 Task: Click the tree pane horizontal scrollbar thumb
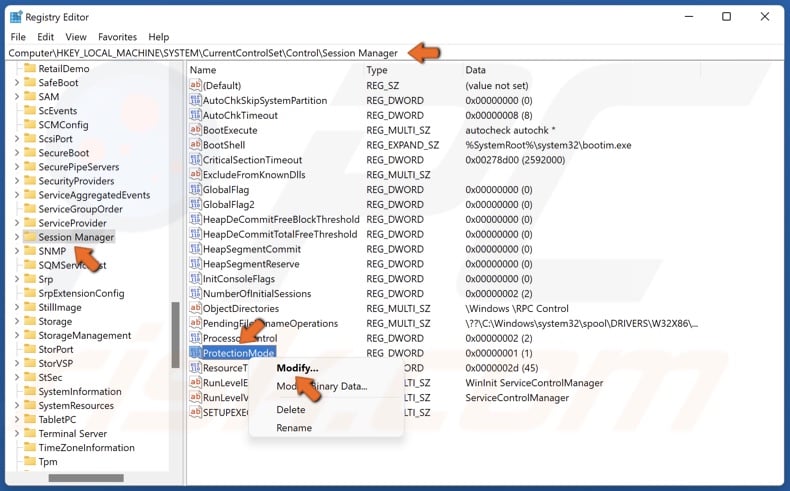click(86, 477)
